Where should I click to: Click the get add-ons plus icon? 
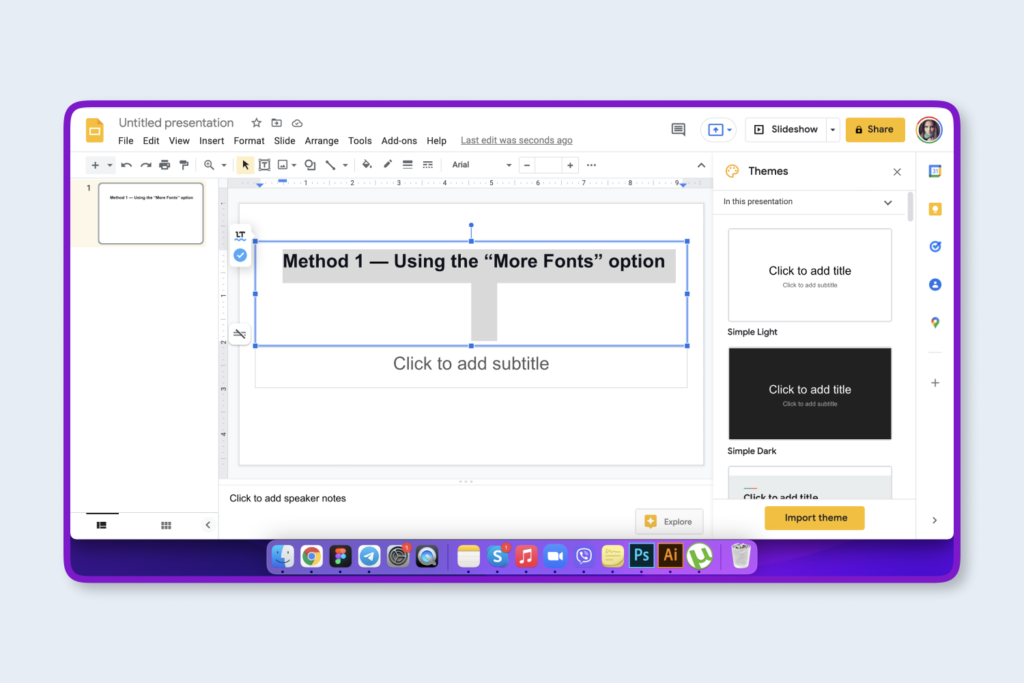click(x=935, y=383)
